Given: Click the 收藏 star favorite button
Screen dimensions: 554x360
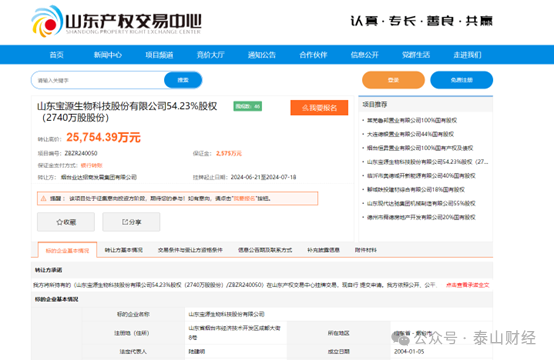Looking at the screenshot, I should (66, 222).
